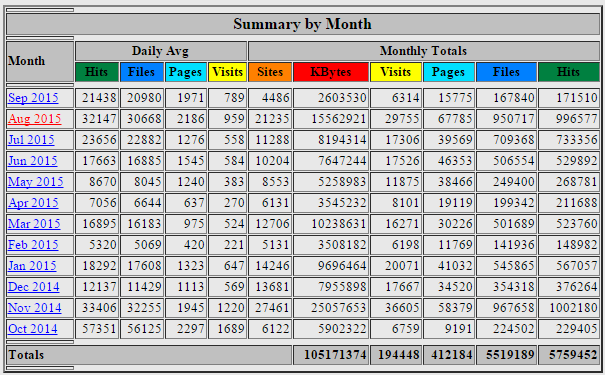The image size is (605, 375).
Task: Open Nov 2014 monthly details
Action: click(35, 308)
